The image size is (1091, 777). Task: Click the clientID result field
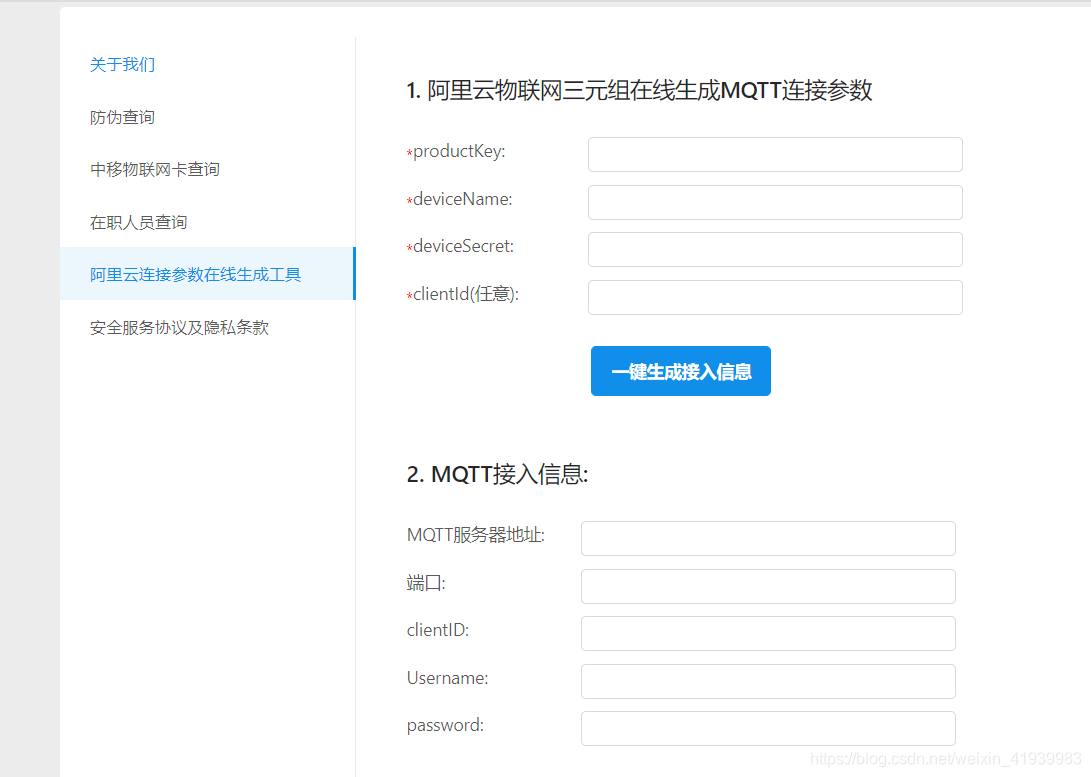click(x=768, y=633)
